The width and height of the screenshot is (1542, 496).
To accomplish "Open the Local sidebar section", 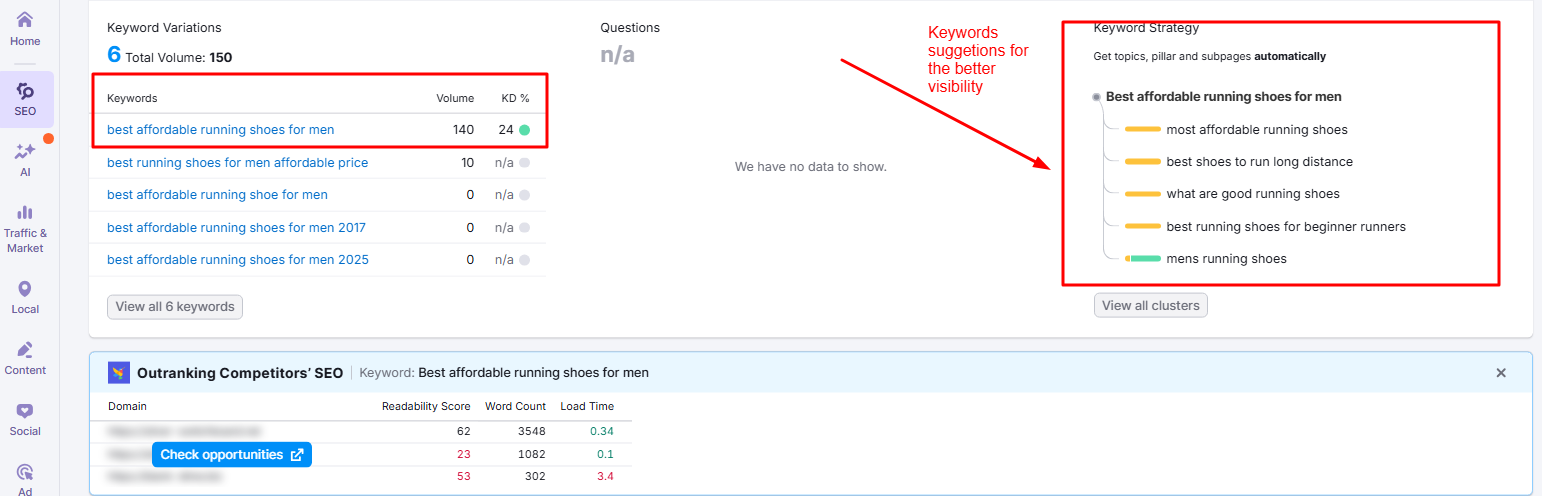I will (25, 296).
